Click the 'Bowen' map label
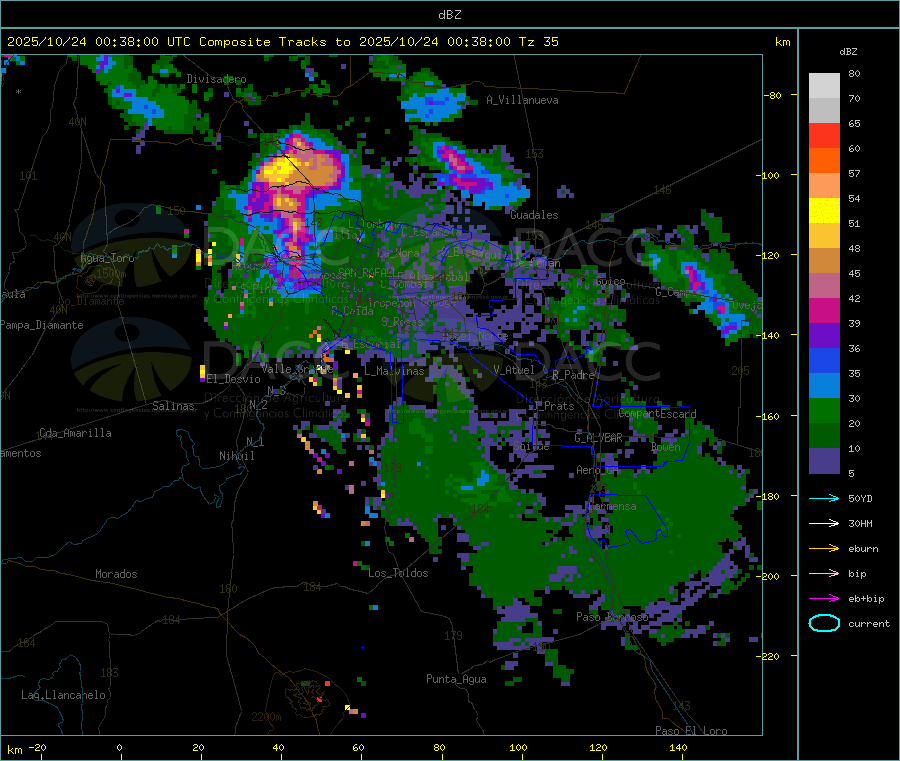 (666, 447)
